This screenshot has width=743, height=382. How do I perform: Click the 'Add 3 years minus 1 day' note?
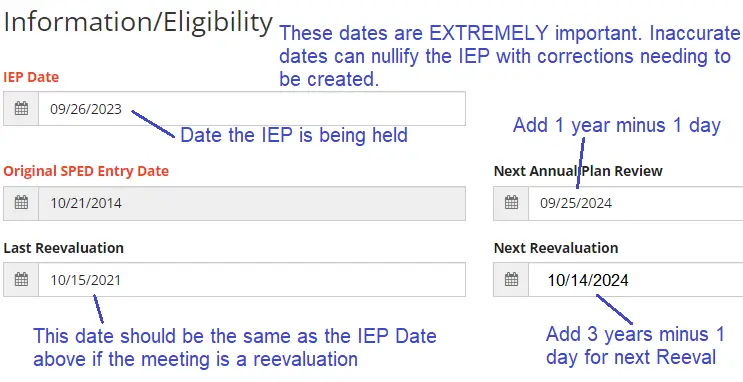click(635, 346)
